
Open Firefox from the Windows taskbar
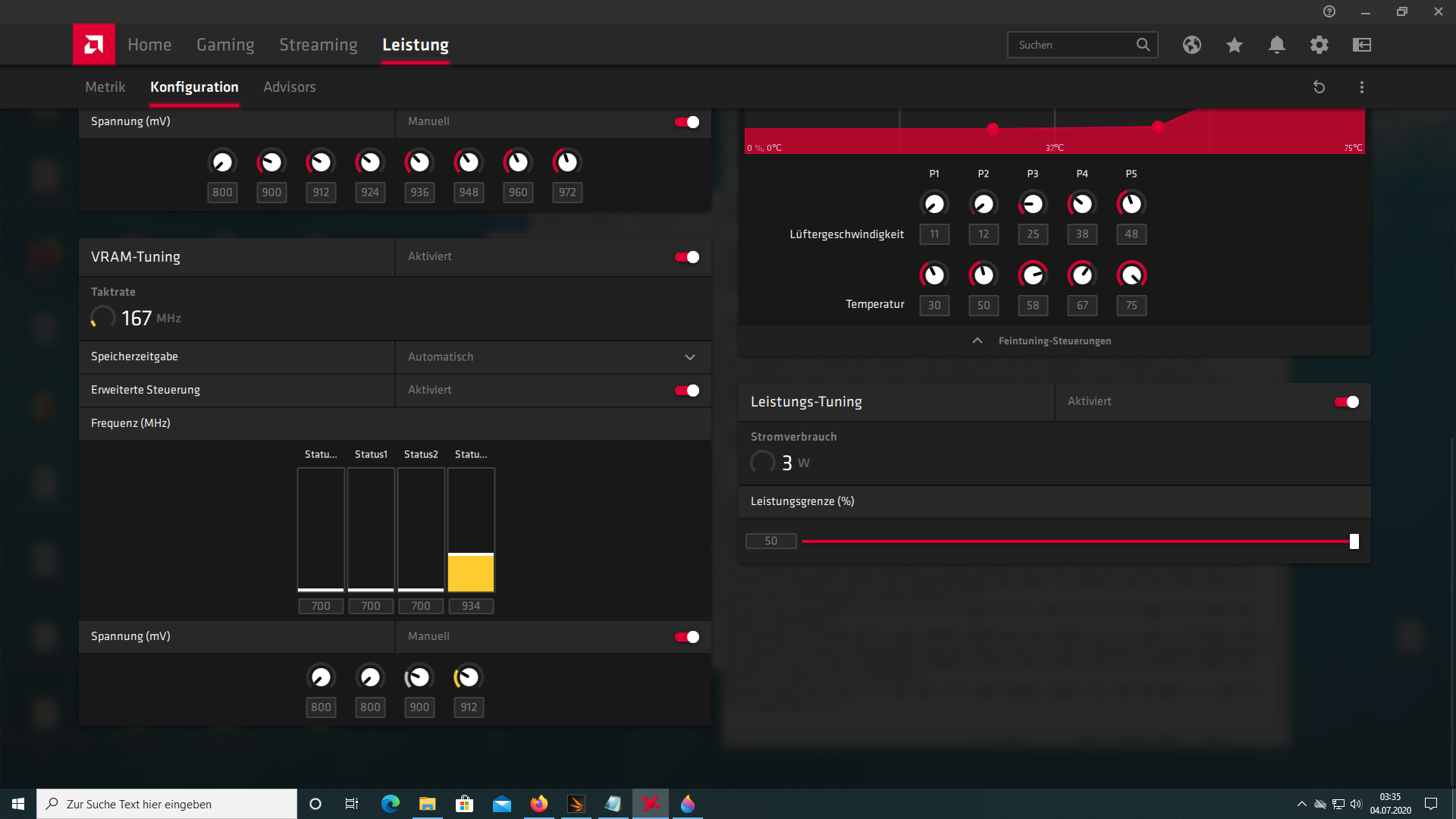point(539,804)
